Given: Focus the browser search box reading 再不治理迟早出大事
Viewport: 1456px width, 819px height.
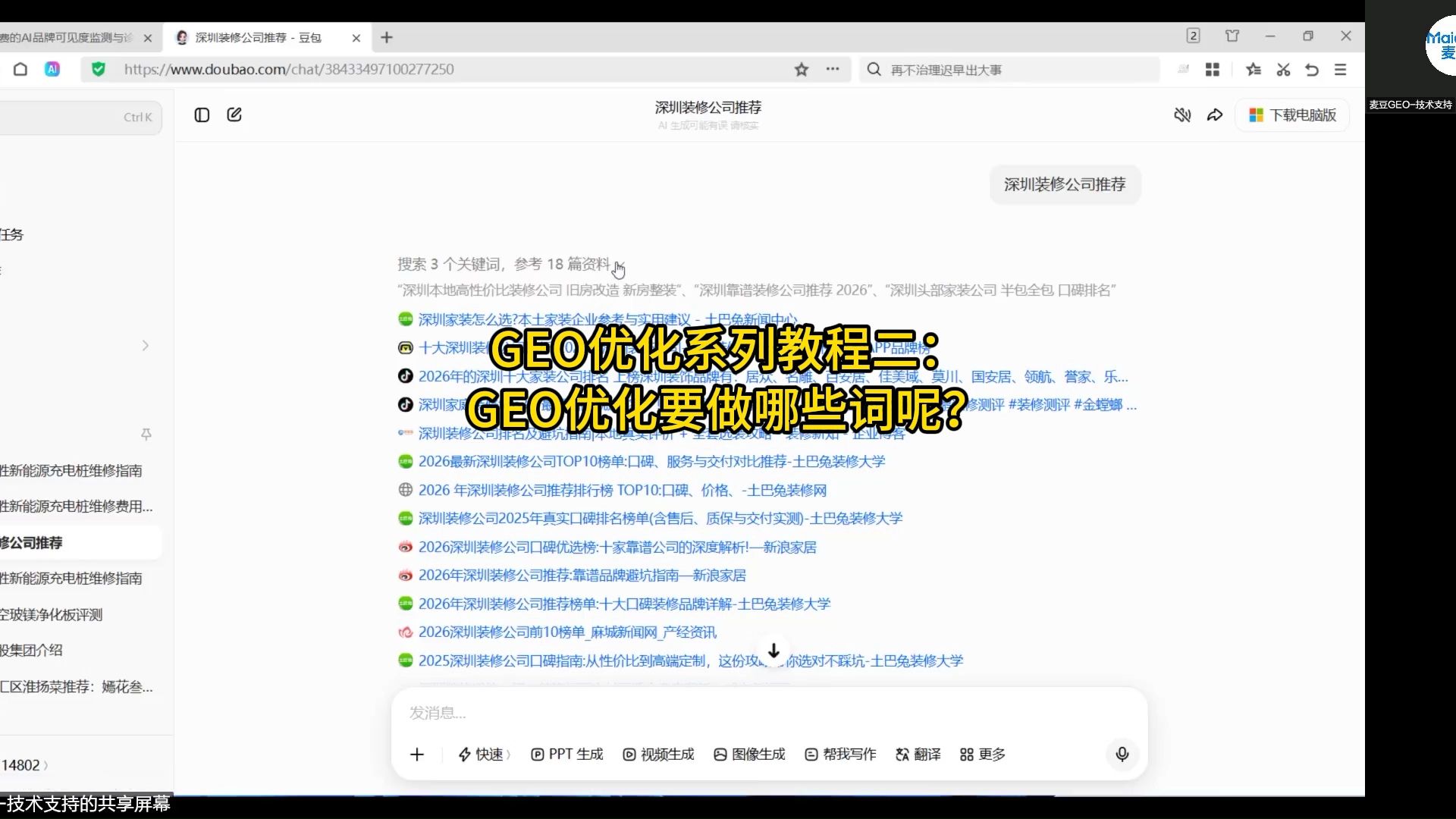Looking at the screenshot, I should coord(1009,70).
